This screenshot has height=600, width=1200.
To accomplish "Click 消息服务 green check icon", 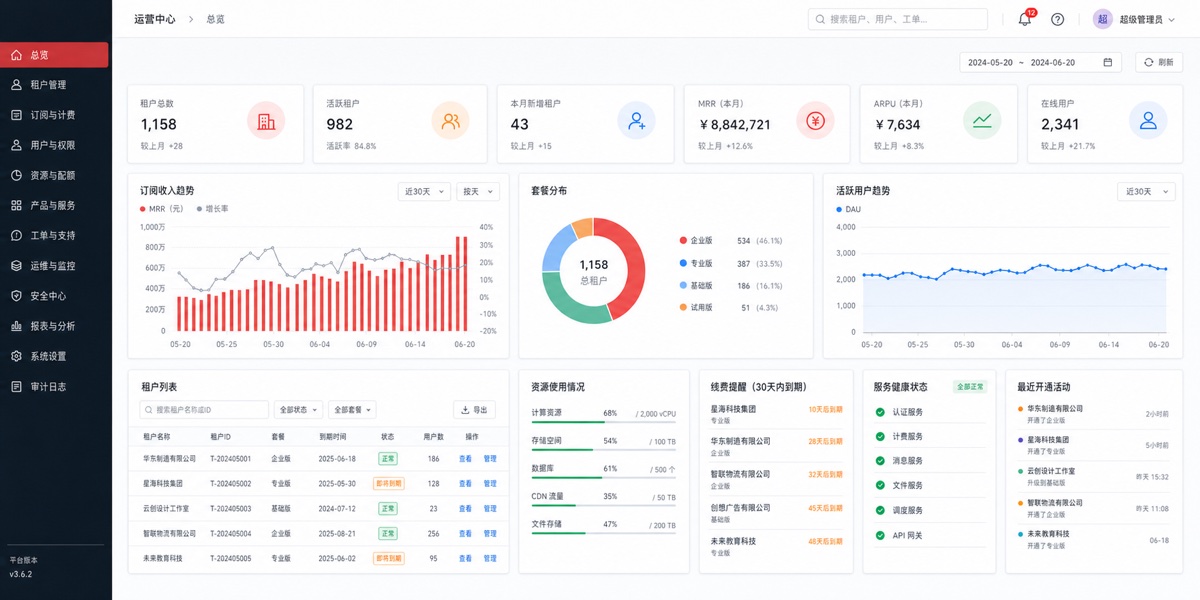I will pos(880,461).
